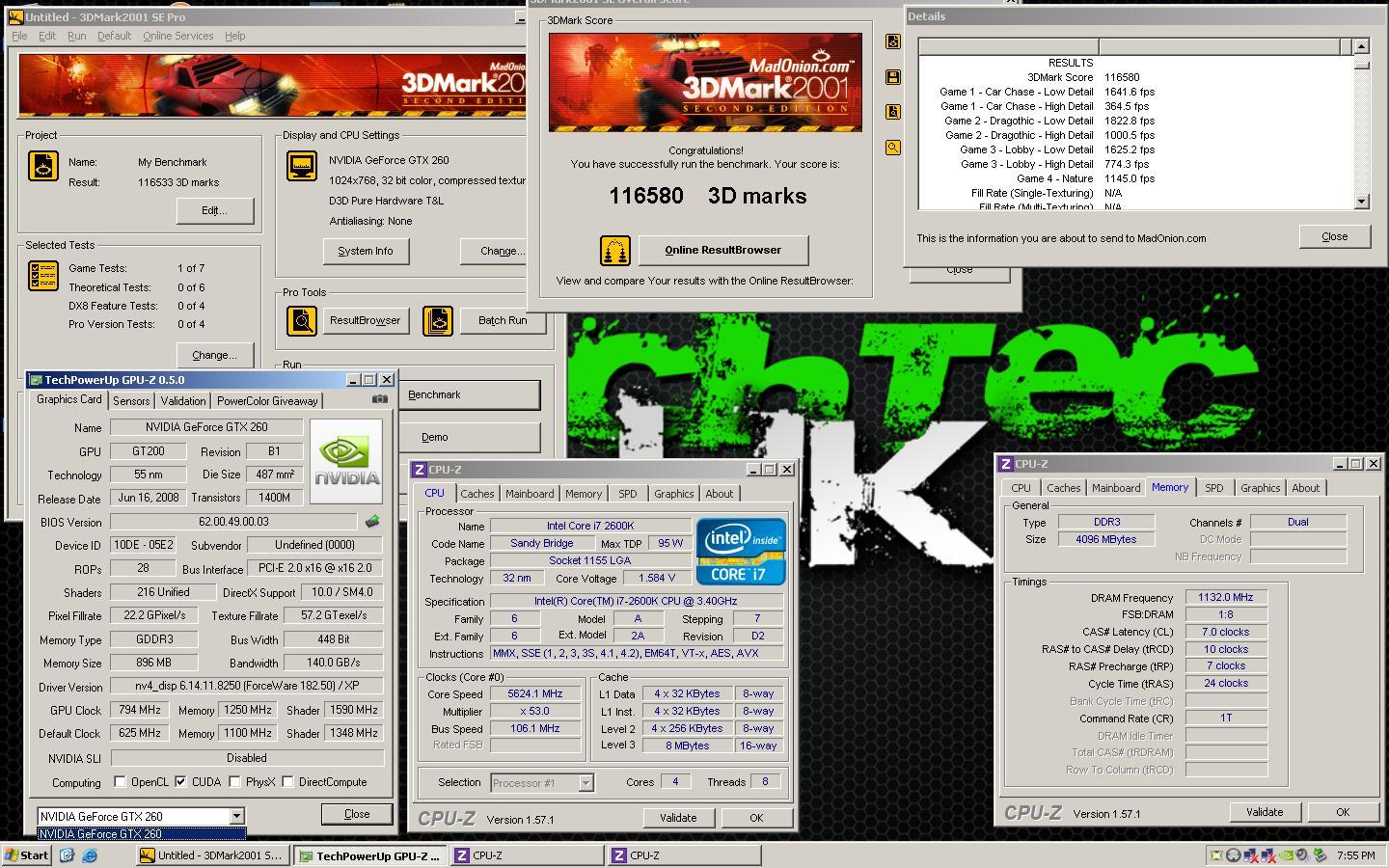Click the Batch Run button
1389x868 pixels.
pos(503,320)
